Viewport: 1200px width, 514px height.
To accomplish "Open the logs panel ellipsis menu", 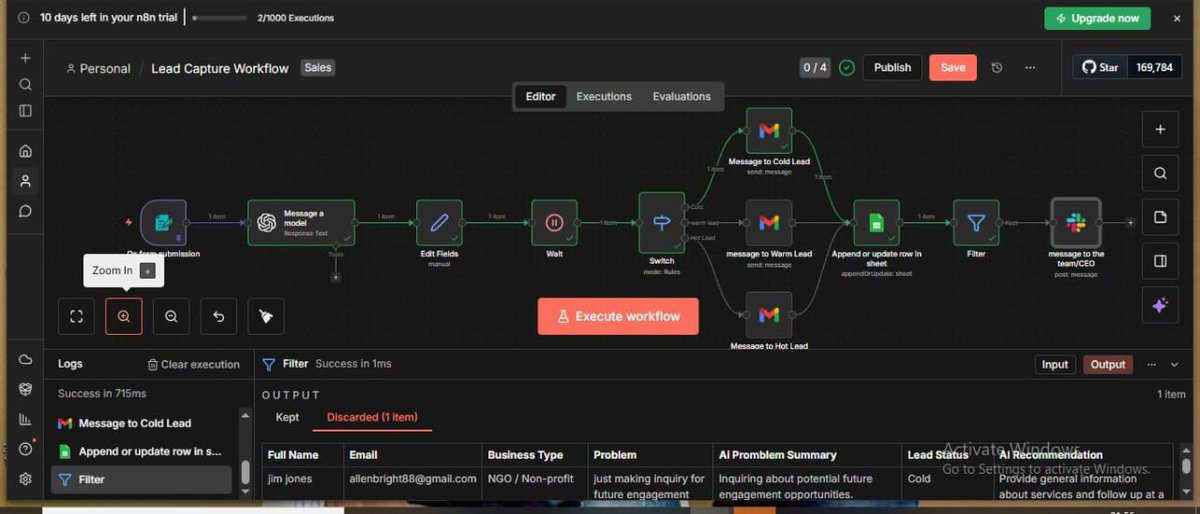I will tap(1151, 365).
